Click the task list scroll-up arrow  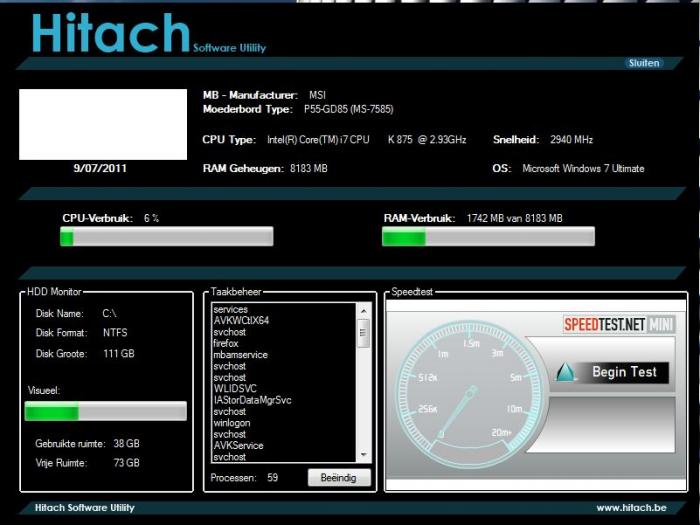(x=363, y=311)
